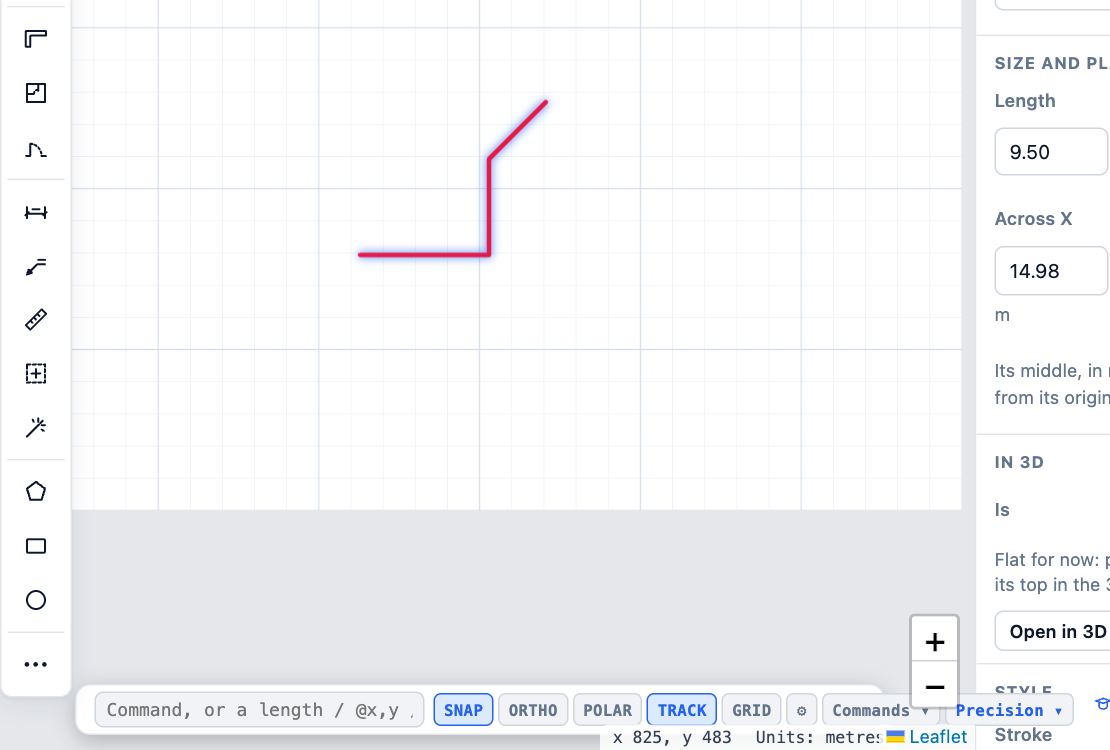Image resolution: width=1110 pixels, height=750 pixels.
Task: Select the dashed box plus tool
Action: tap(35, 373)
